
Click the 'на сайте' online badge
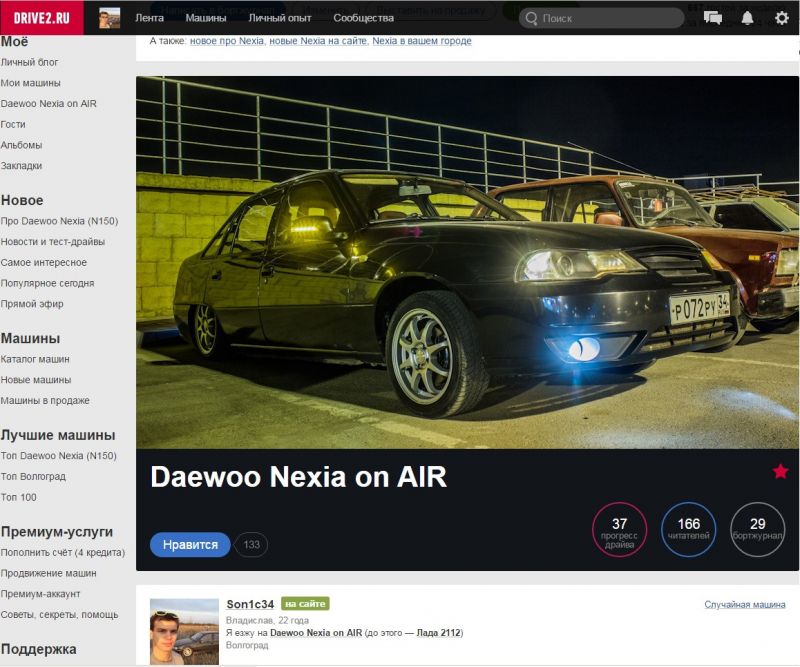pyautogui.click(x=305, y=604)
